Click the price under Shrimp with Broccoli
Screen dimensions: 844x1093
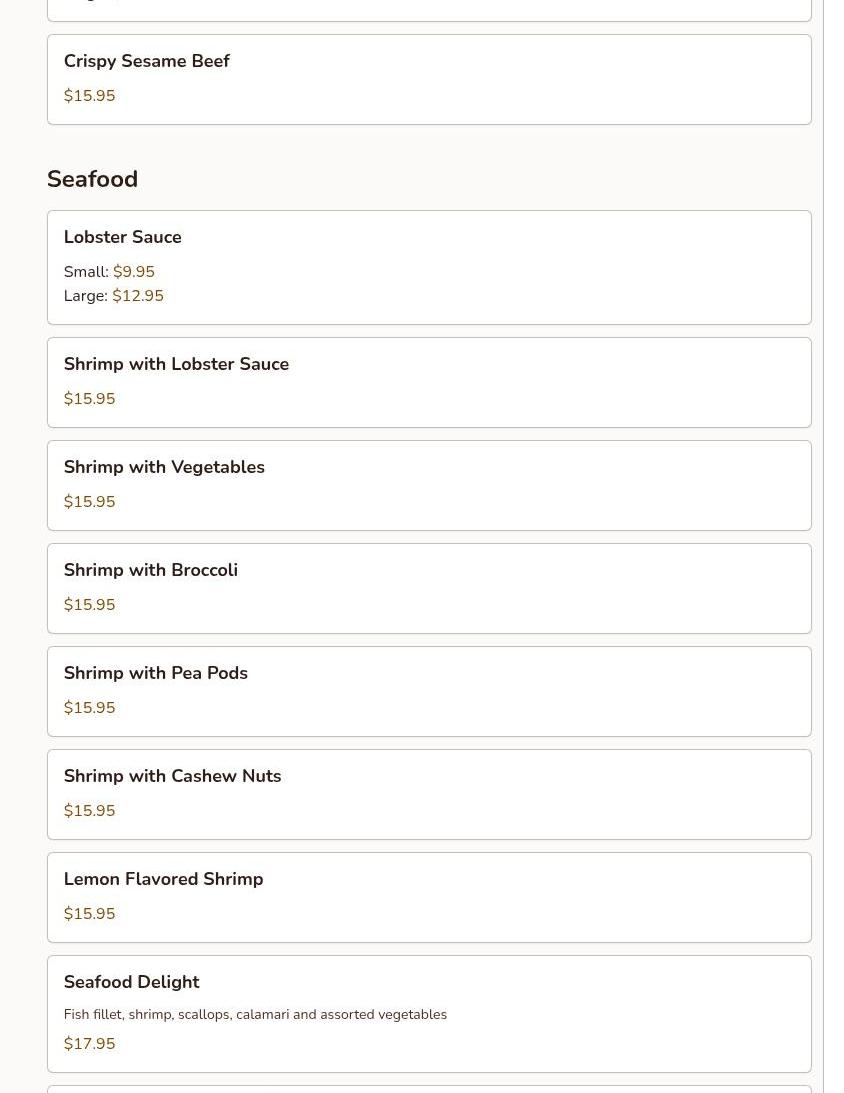click(89, 605)
